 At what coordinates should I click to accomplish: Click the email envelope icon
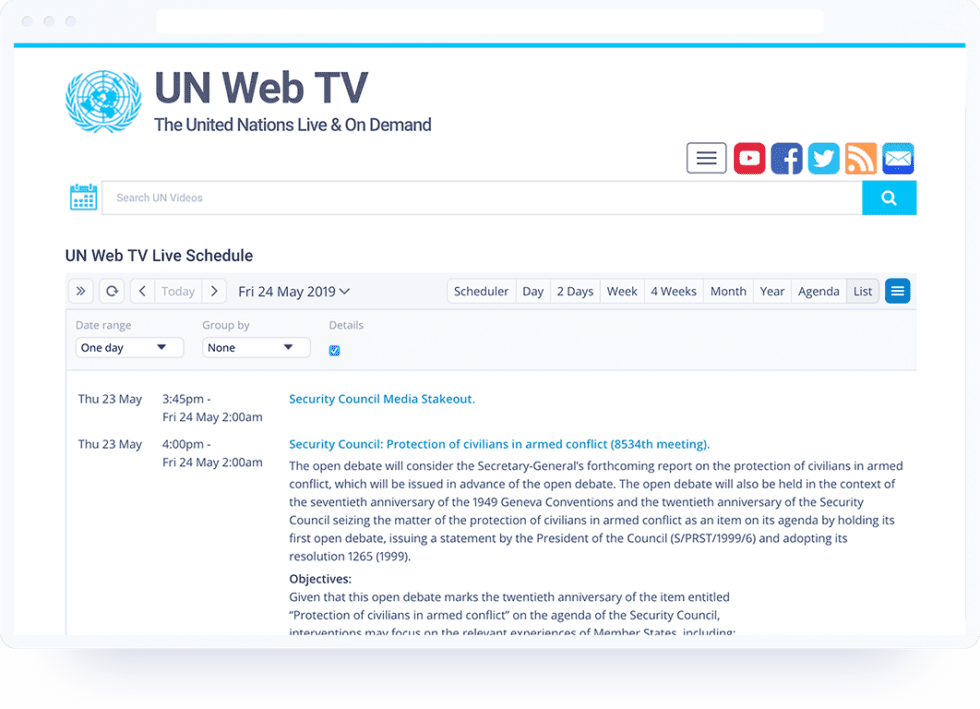pyautogui.click(x=897, y=158)
